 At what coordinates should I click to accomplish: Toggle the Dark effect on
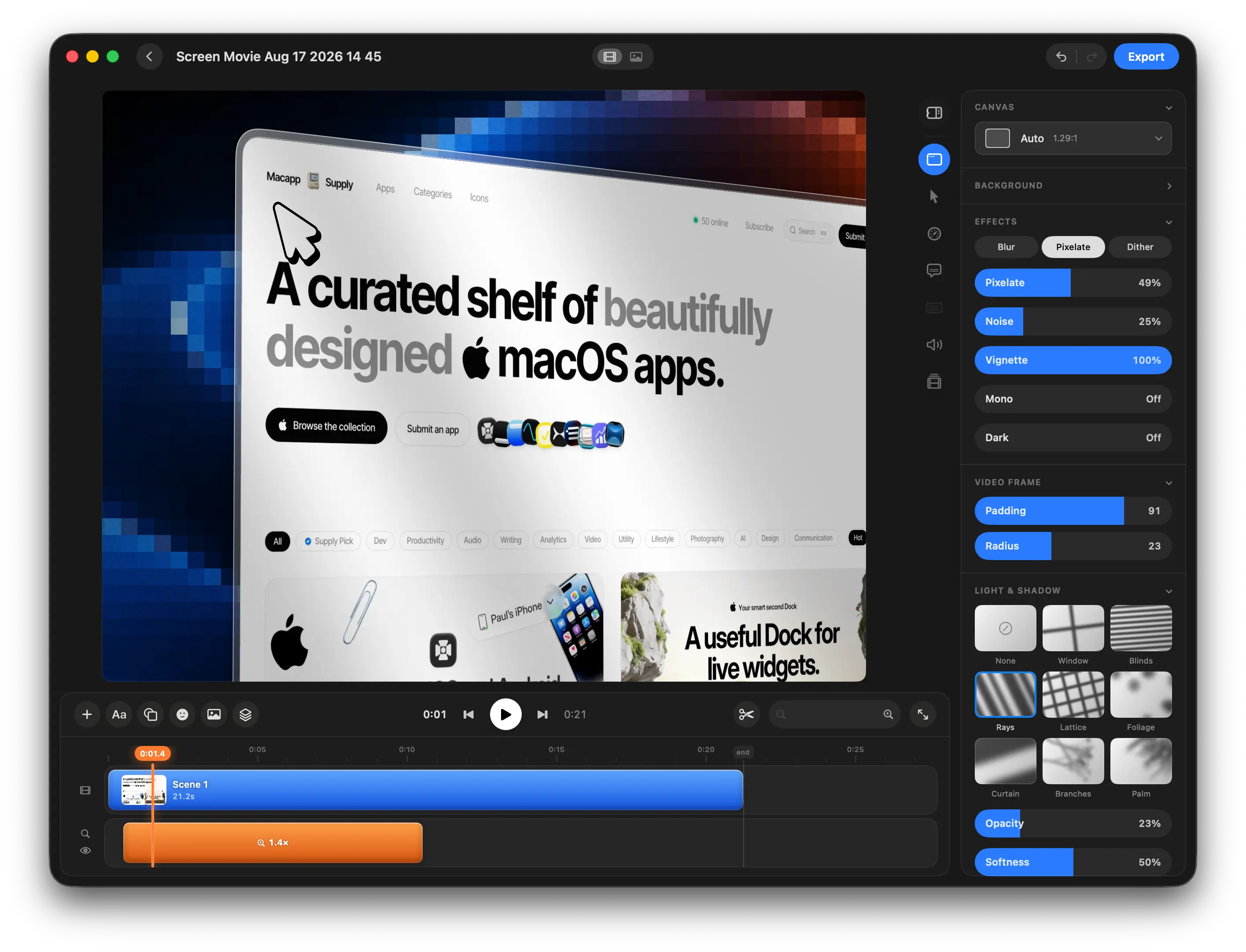(x=1073, y=437)
